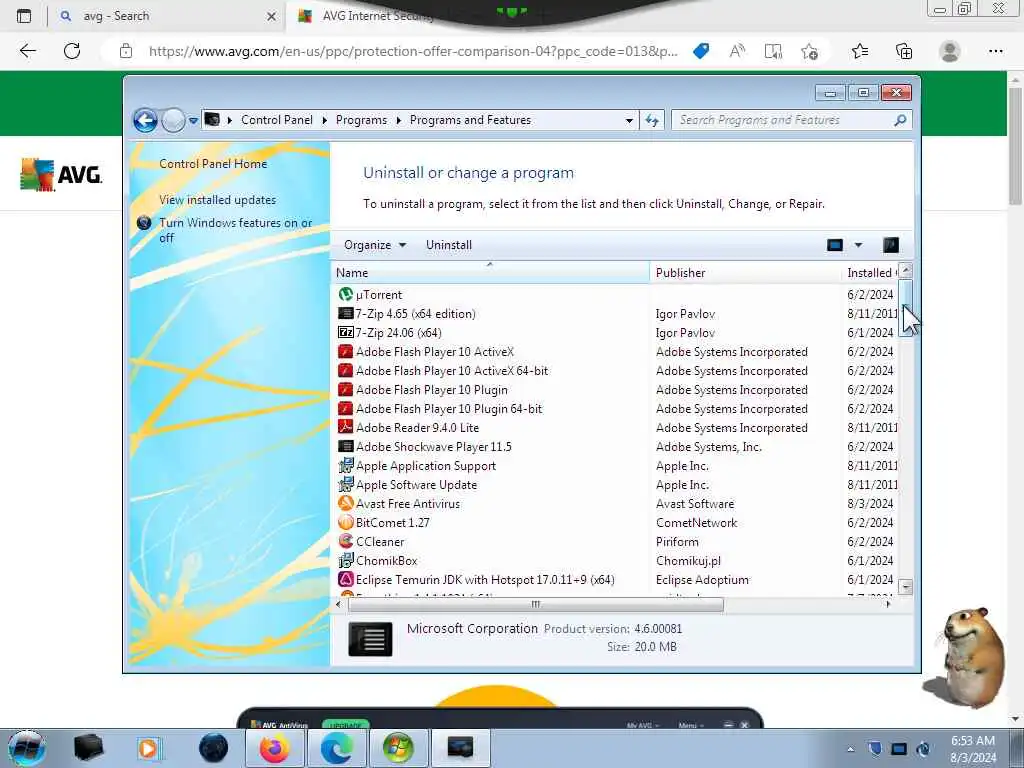Click the Eclipse Temurin JDK icon

coord(345,579)
